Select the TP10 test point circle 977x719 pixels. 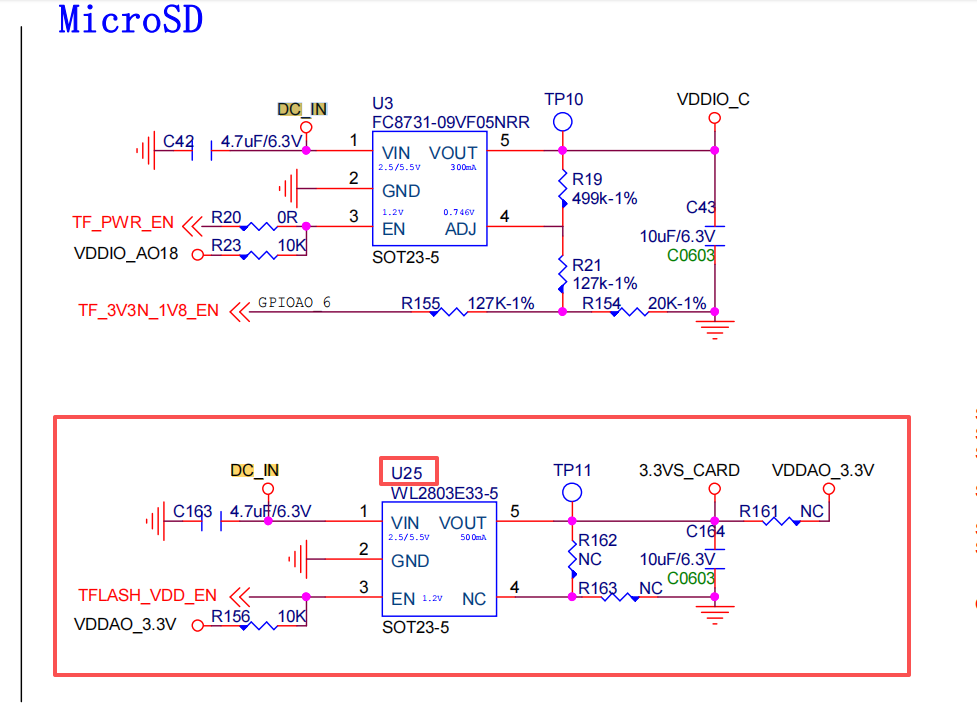pos(563,122)
